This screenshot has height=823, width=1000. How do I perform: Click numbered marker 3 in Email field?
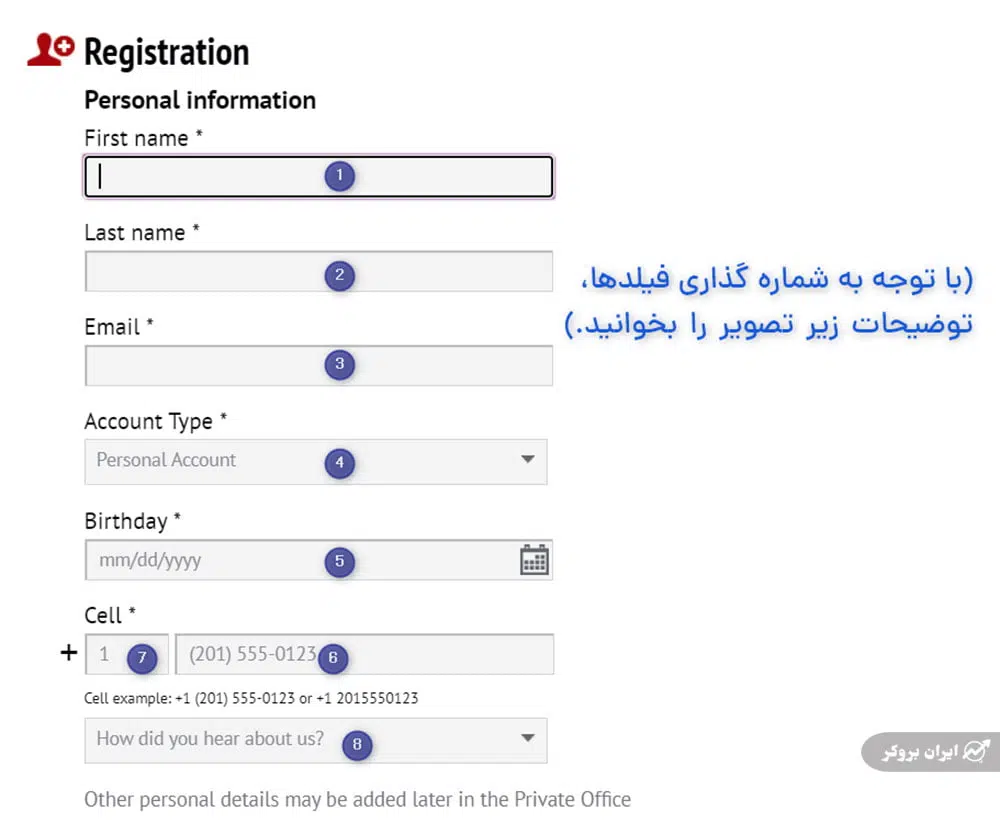[339, 365]
